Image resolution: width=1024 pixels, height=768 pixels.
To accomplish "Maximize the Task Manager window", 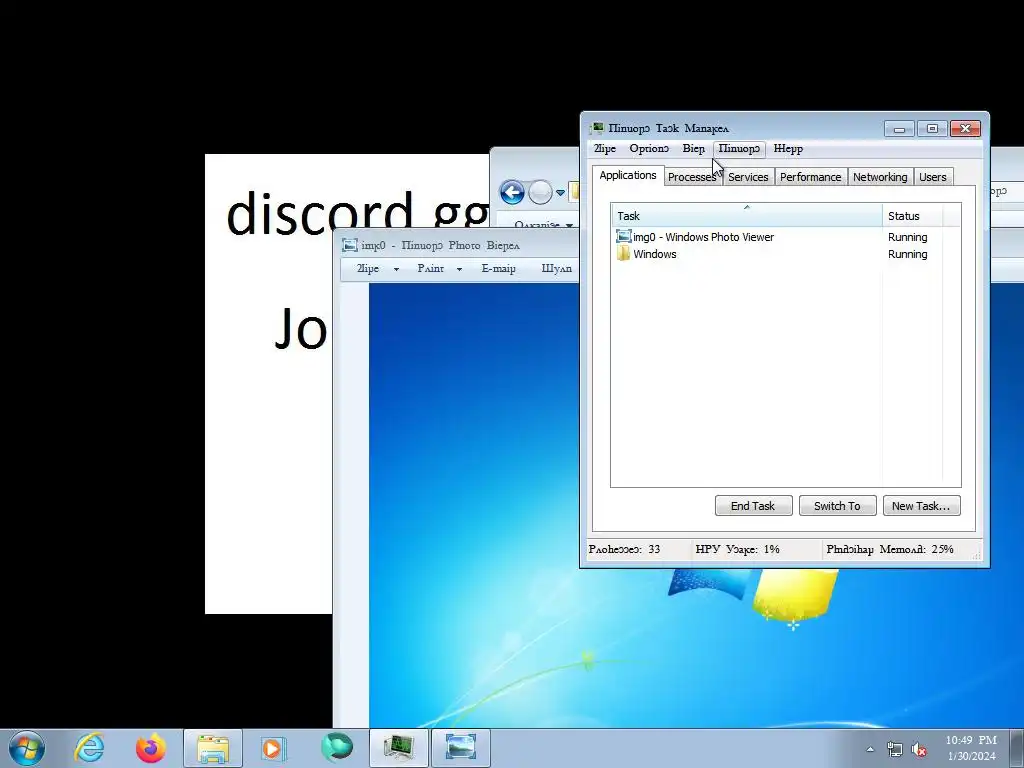I will (x=932, y=129).
